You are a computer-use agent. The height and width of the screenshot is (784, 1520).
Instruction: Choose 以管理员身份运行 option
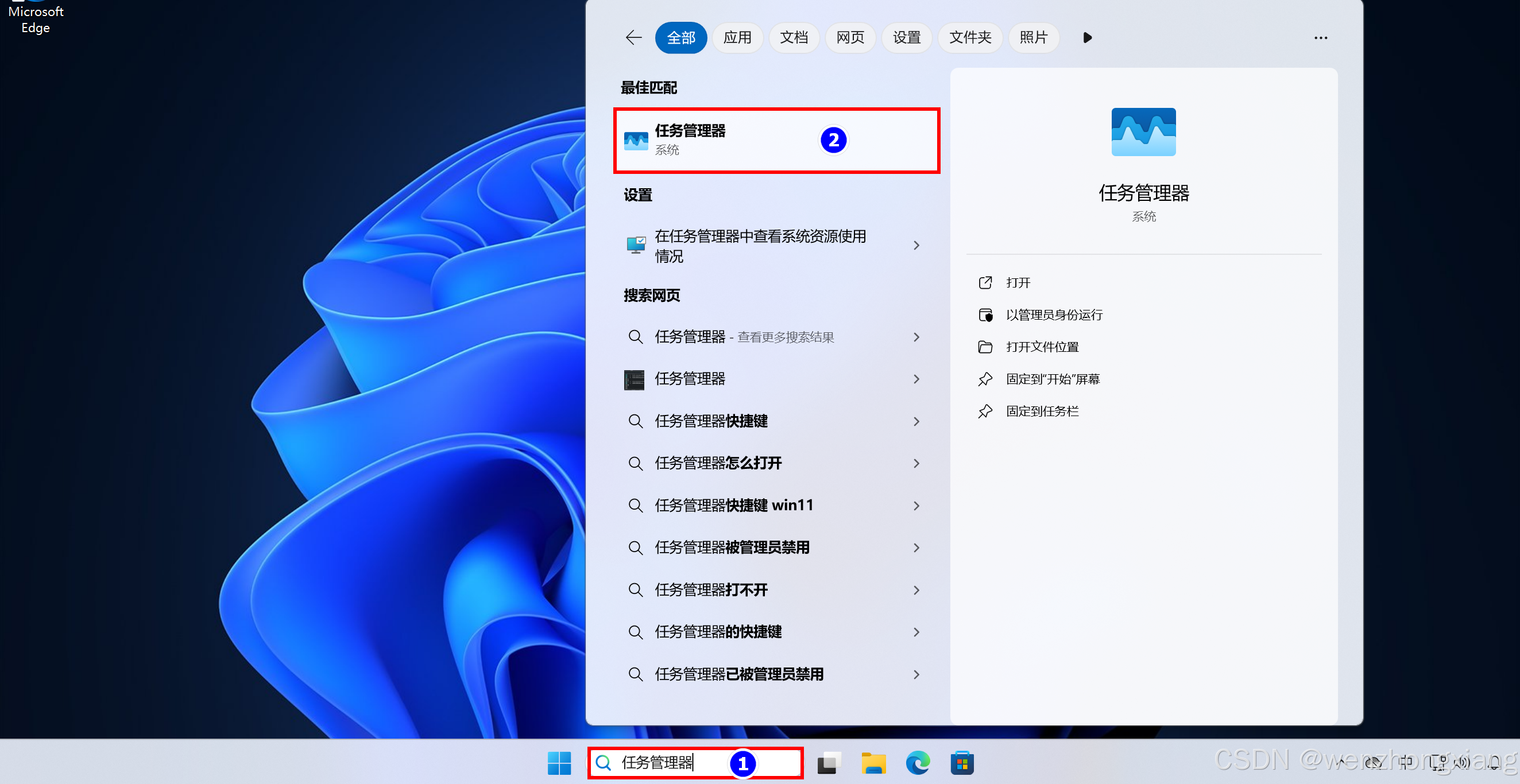point(1053,315)
